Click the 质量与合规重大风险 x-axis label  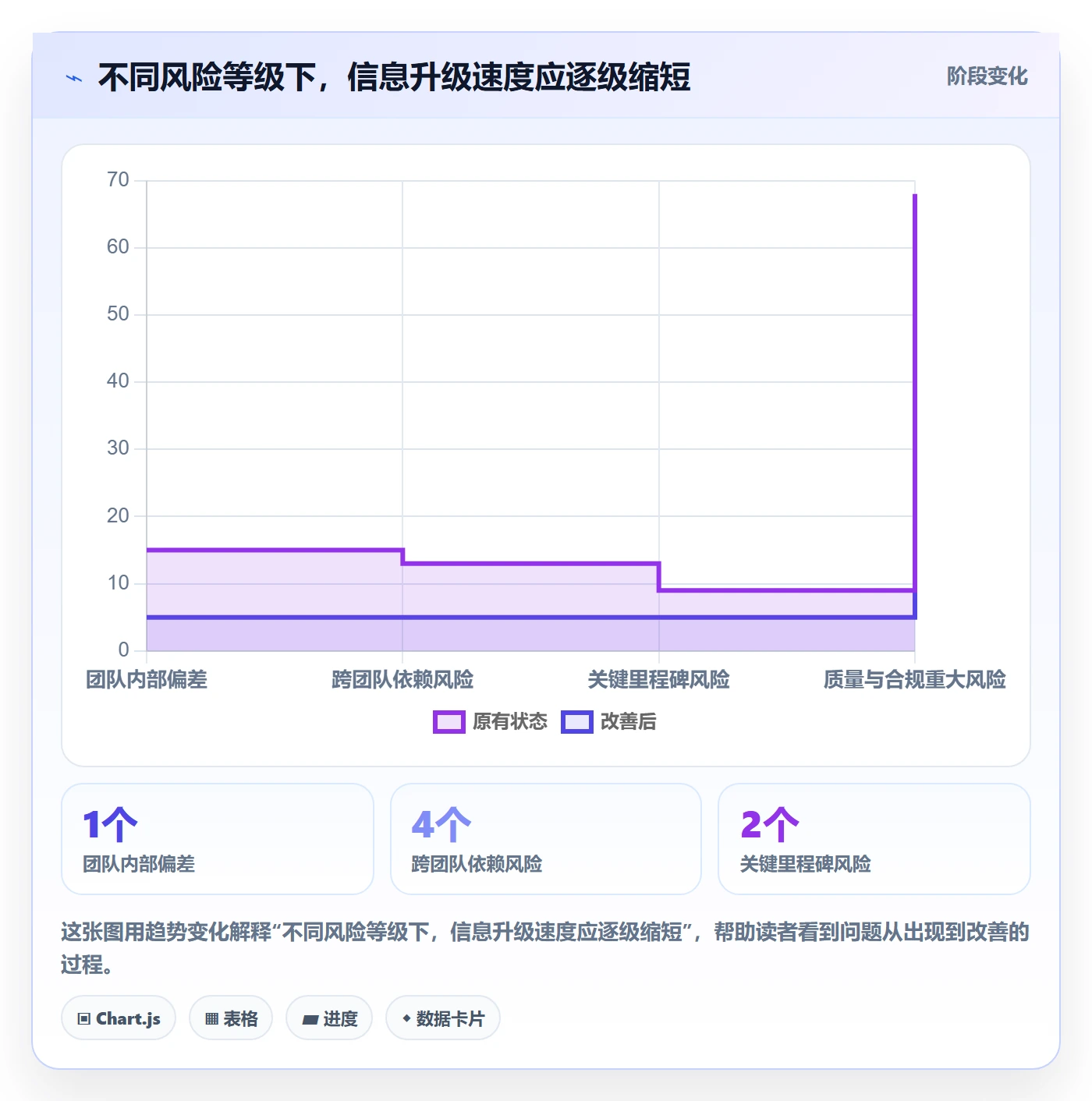(x=915, y=680)
